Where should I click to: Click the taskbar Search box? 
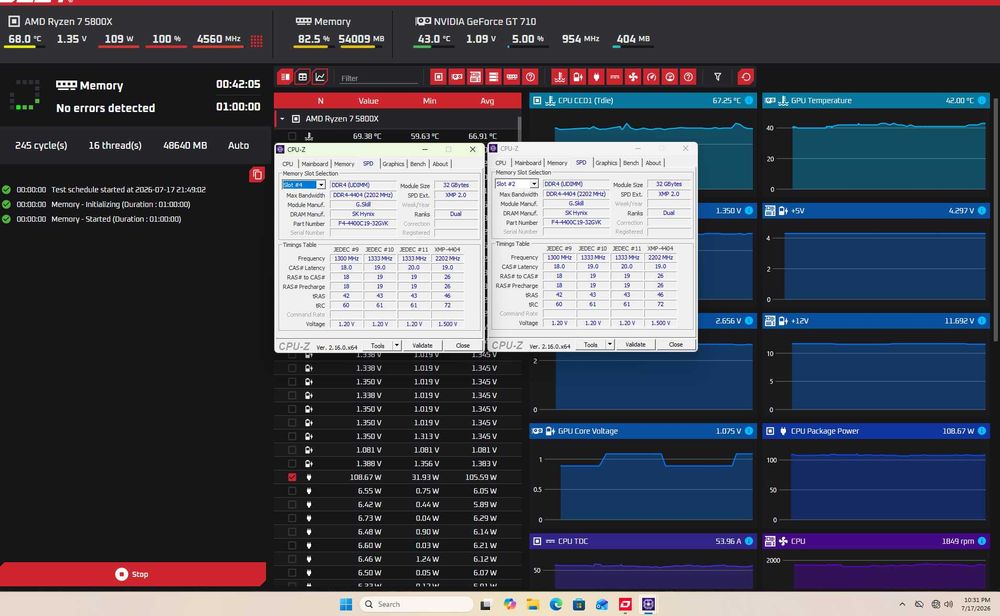click(415, 605)
